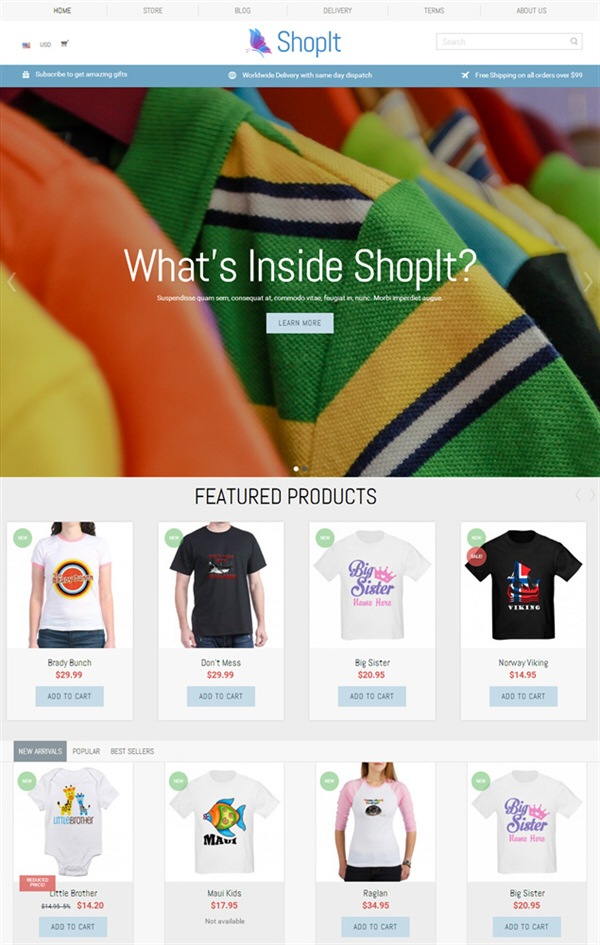The width and height of the screenshot is (600, 945).
Task: Go to next hero slide arrow
Action: (588, 281)
